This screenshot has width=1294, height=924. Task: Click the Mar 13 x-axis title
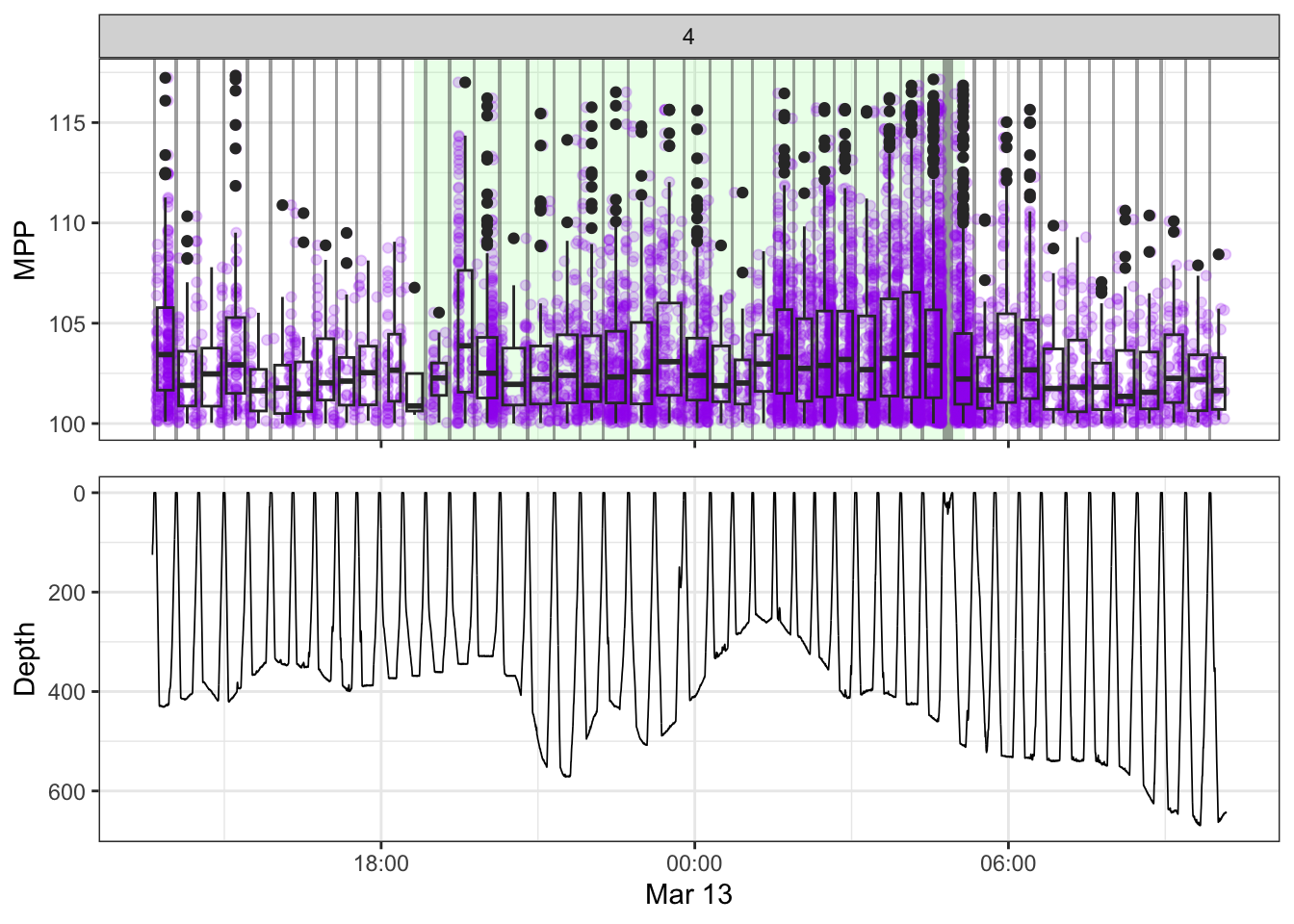tap(688, 894)
